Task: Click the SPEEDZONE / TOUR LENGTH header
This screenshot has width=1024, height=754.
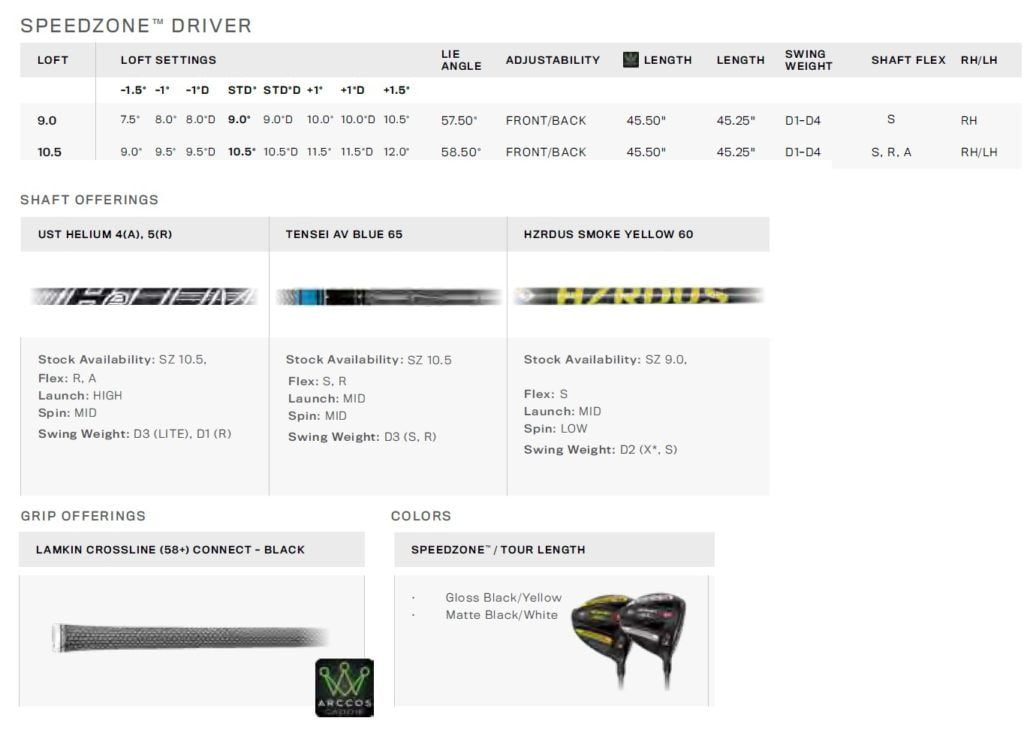Action: pyautogui.click(x=498, y=550)
